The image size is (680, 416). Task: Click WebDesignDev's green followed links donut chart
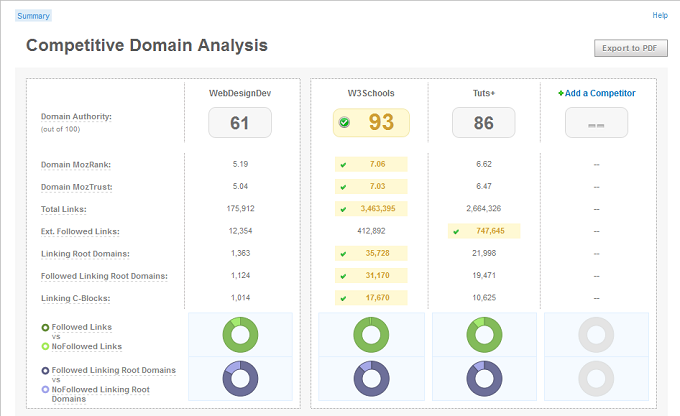(x=240, y=334)
